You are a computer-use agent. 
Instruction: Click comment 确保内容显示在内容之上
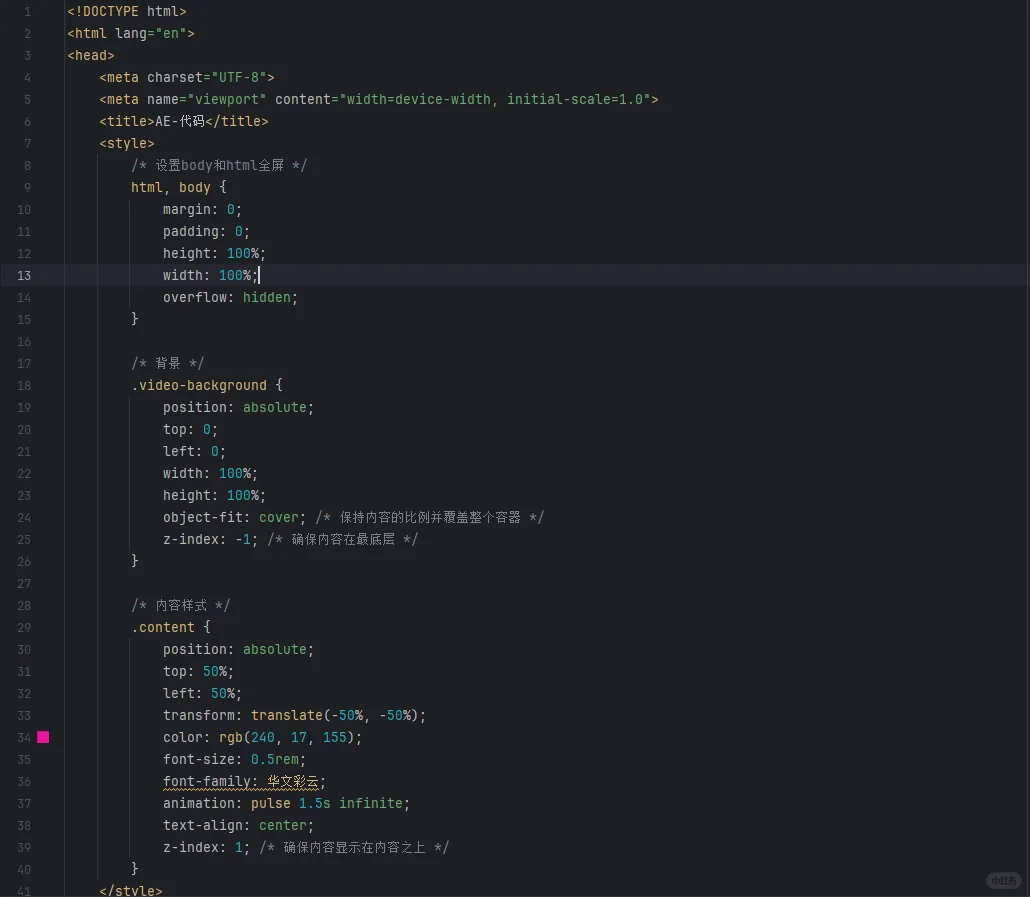pos(355,848)
